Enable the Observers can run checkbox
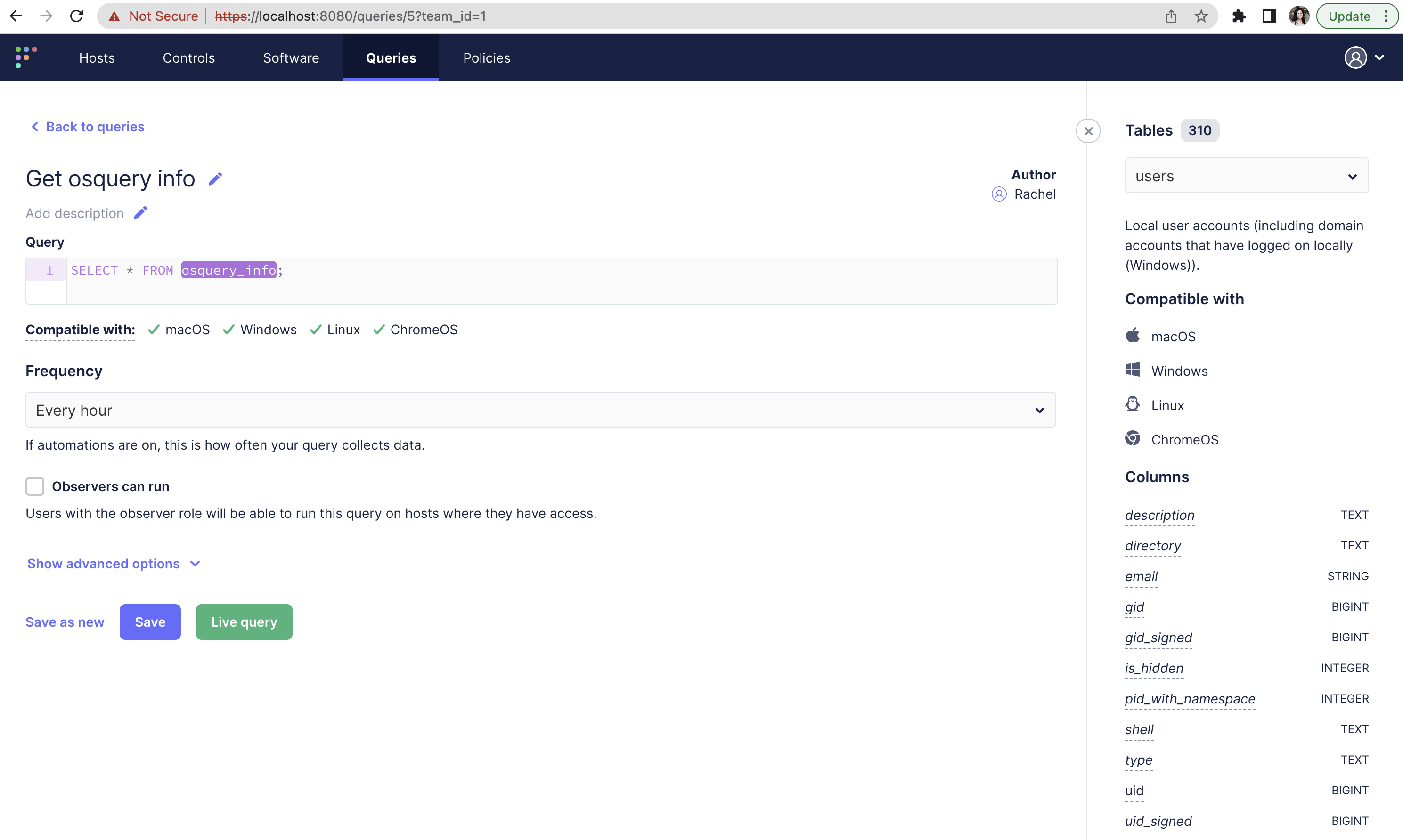The width and height of the screenshot is (1403, 840). tap(34, 485)
